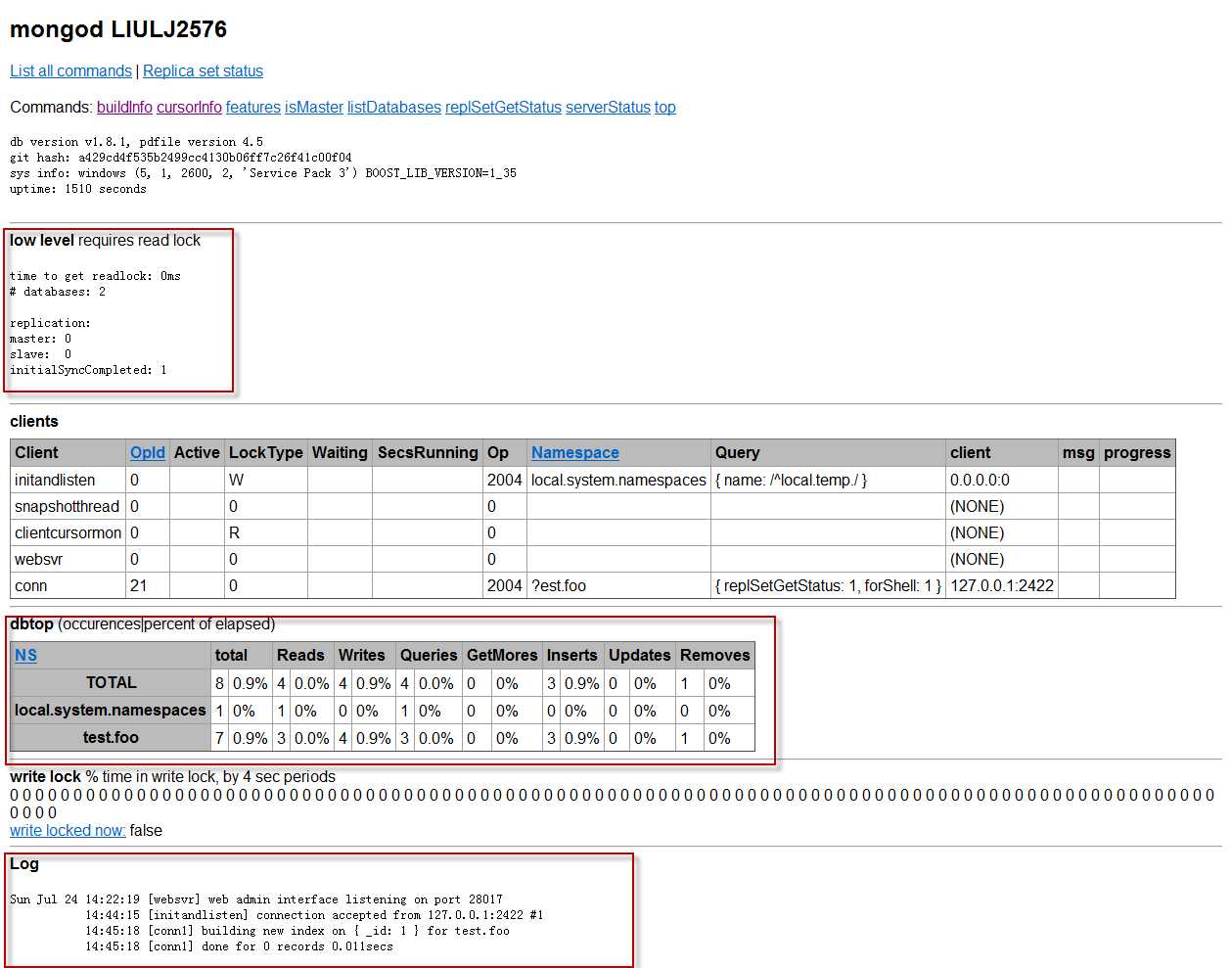The image size is (1232, 968).
Task: Open the listDatabases command link
Action: (x=394, y=107)
